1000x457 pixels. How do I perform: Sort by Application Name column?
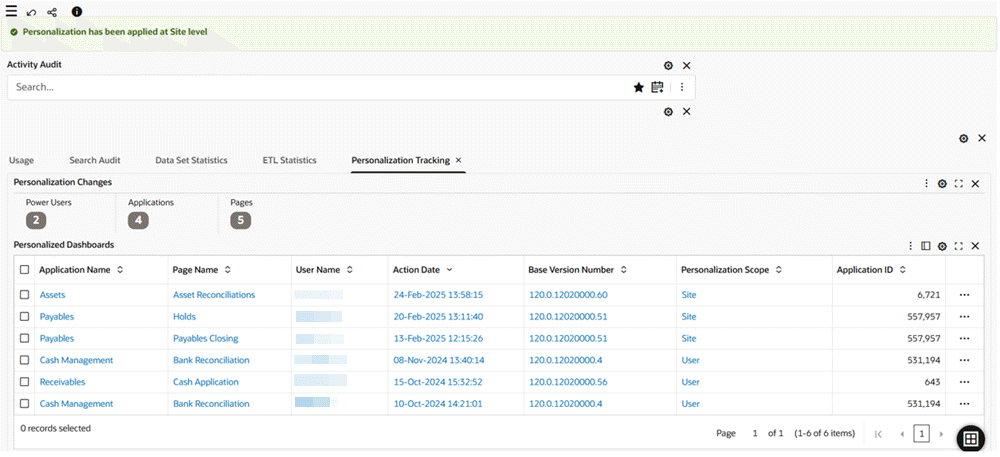click(x=120, y=270)
